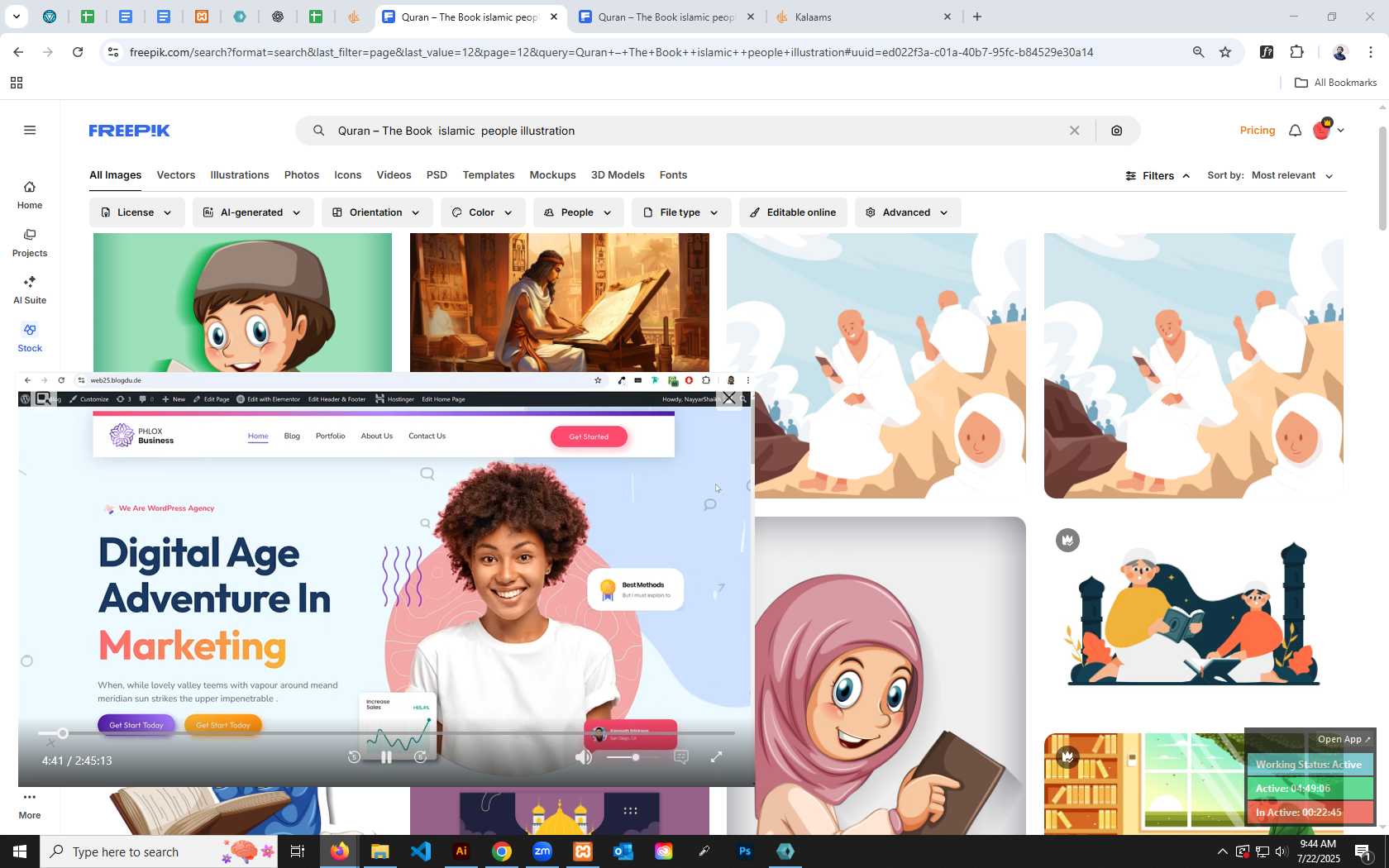Screen dimensions: 1389x868
Task: Open File Explorer from taskbar
Action: pos(380,851)
